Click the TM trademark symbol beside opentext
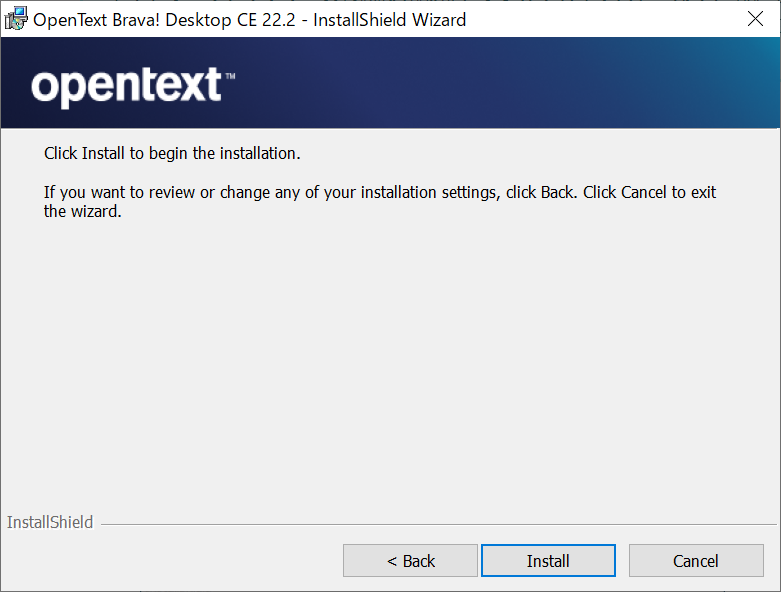Screen dimensions: 781x592 [x=230, y=76]
